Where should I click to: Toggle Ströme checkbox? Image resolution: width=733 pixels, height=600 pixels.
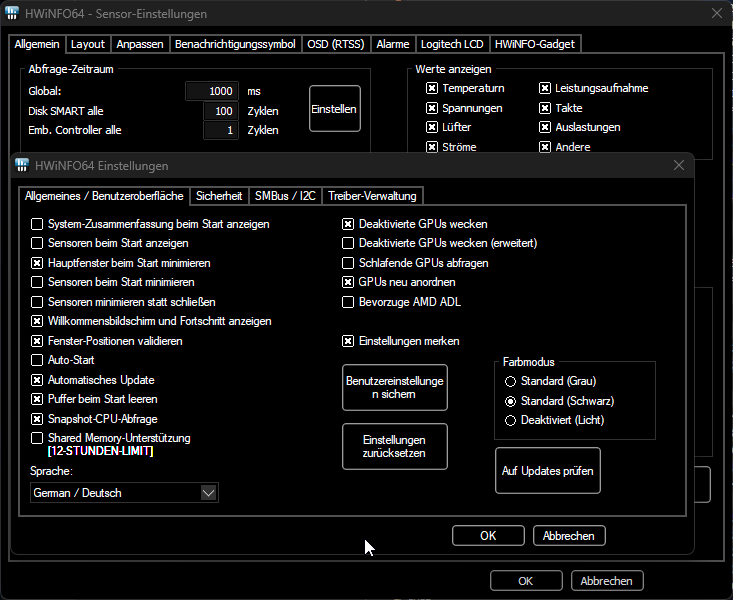pyautogui.click(x=432, y=147)
